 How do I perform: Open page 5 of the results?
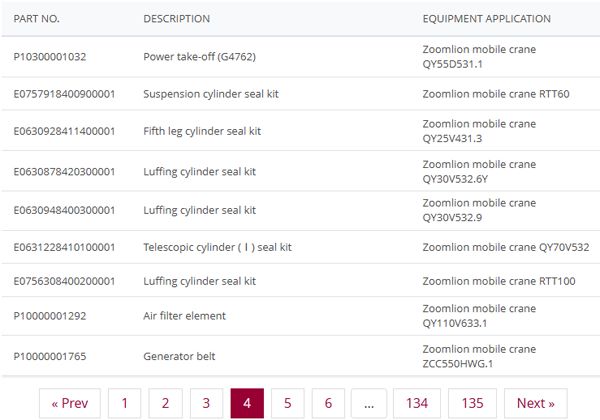(288, 403)
